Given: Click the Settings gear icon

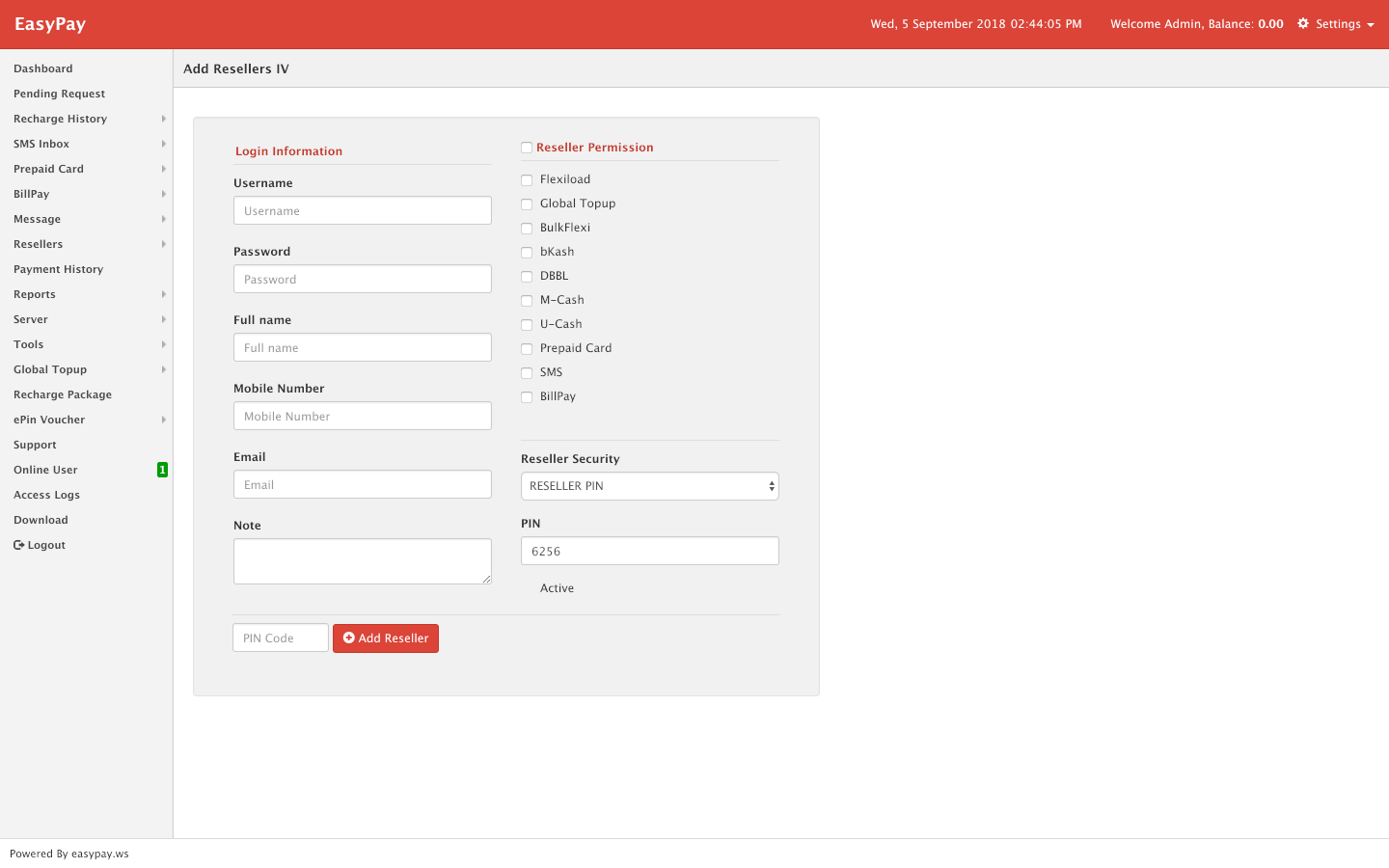Looking at the screenshot, I should (x=1303, y=23).
